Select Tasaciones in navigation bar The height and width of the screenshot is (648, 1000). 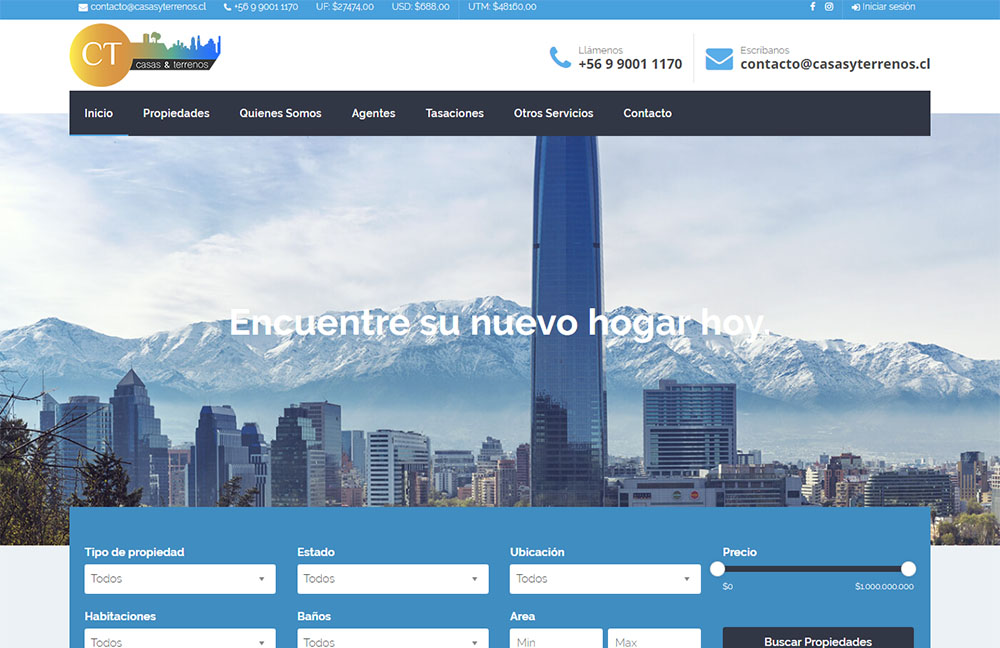tap(454, 113)
